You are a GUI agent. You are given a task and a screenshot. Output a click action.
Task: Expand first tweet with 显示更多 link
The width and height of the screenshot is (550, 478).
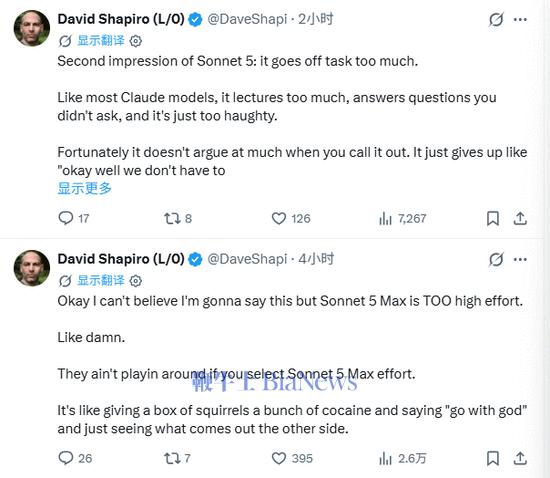pyautogui.click(x=85, y=188)
